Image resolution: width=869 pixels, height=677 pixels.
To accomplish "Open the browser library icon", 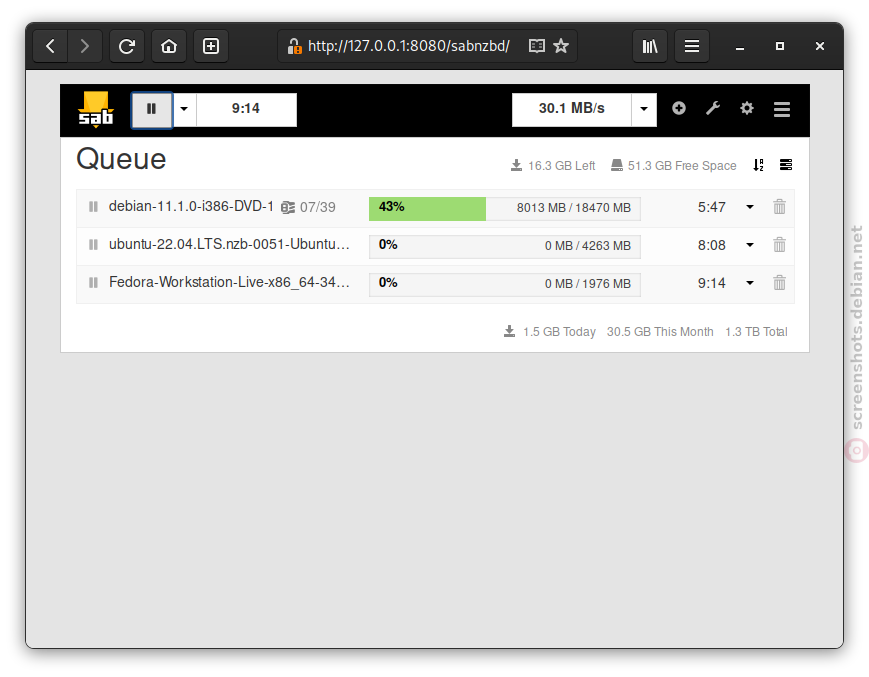I will coord(650,46).
